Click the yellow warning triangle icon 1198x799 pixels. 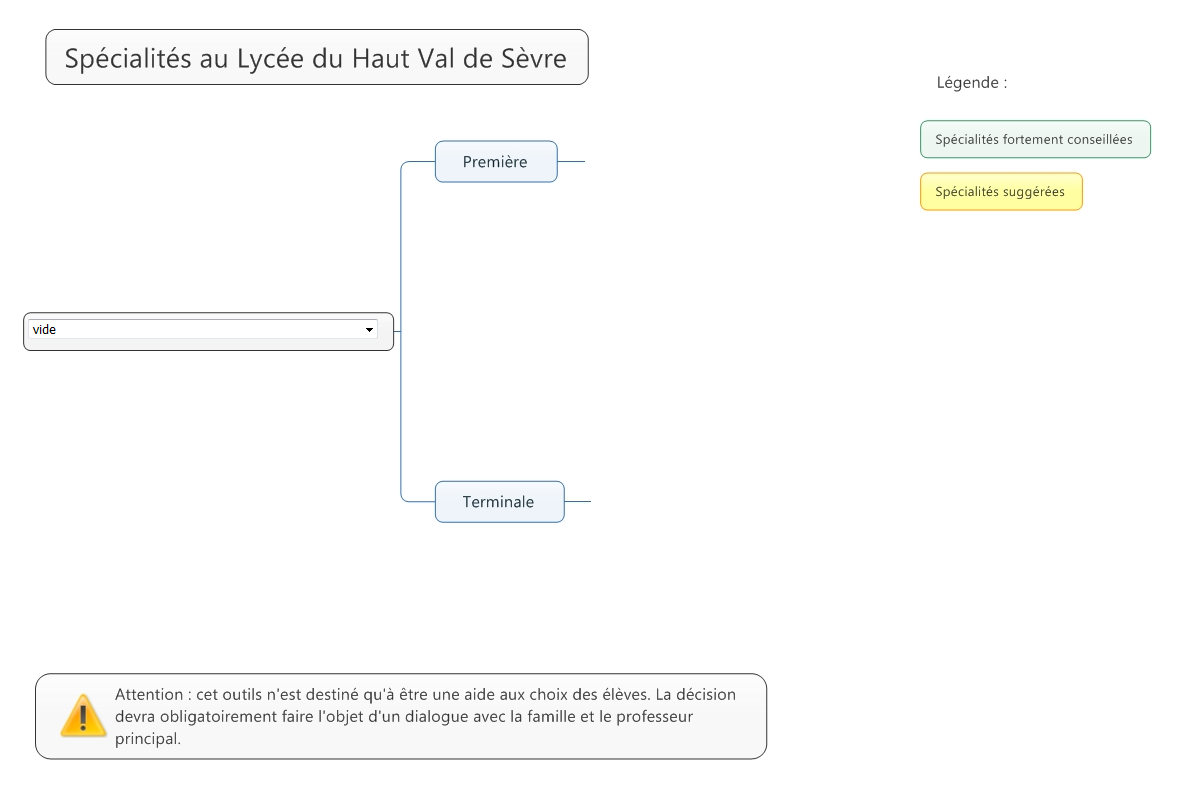point(83,716)
